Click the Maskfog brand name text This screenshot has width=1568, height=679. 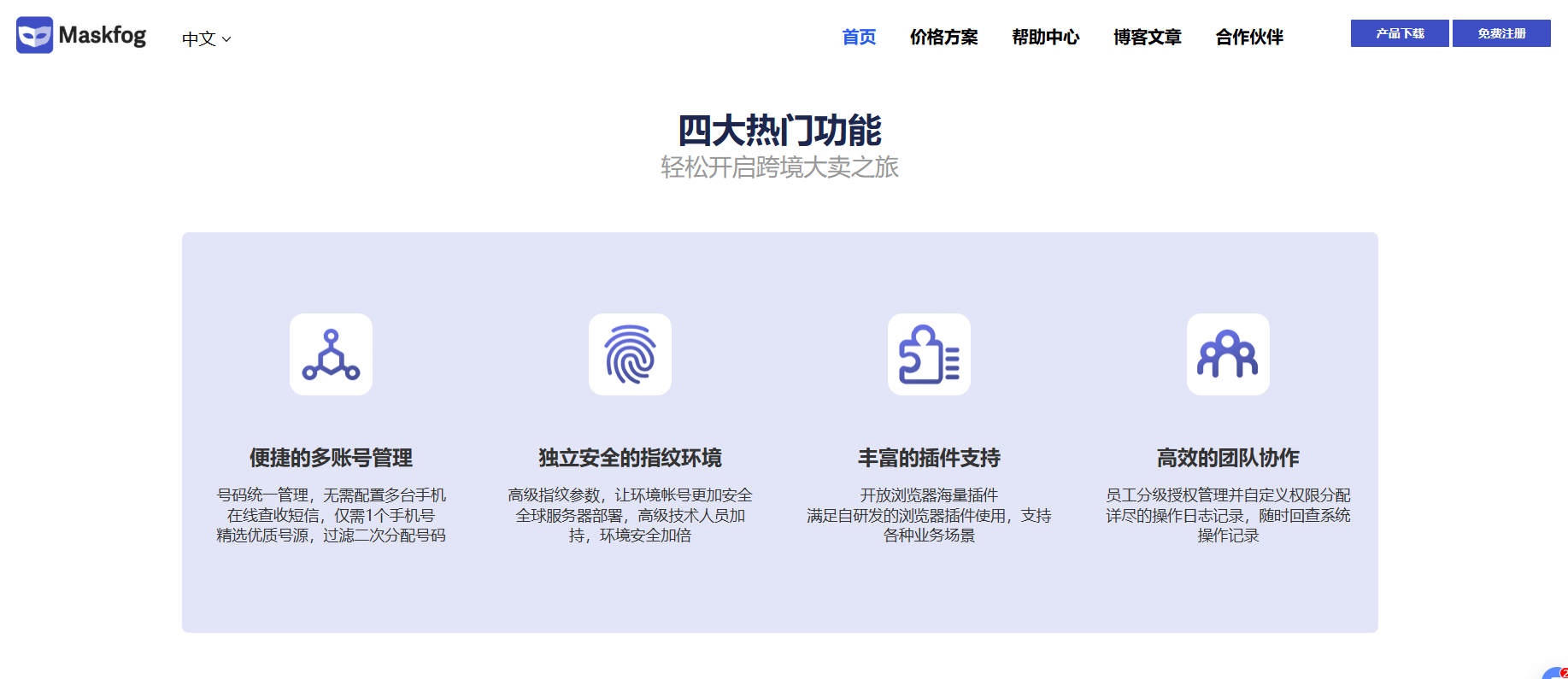(103, 35)
